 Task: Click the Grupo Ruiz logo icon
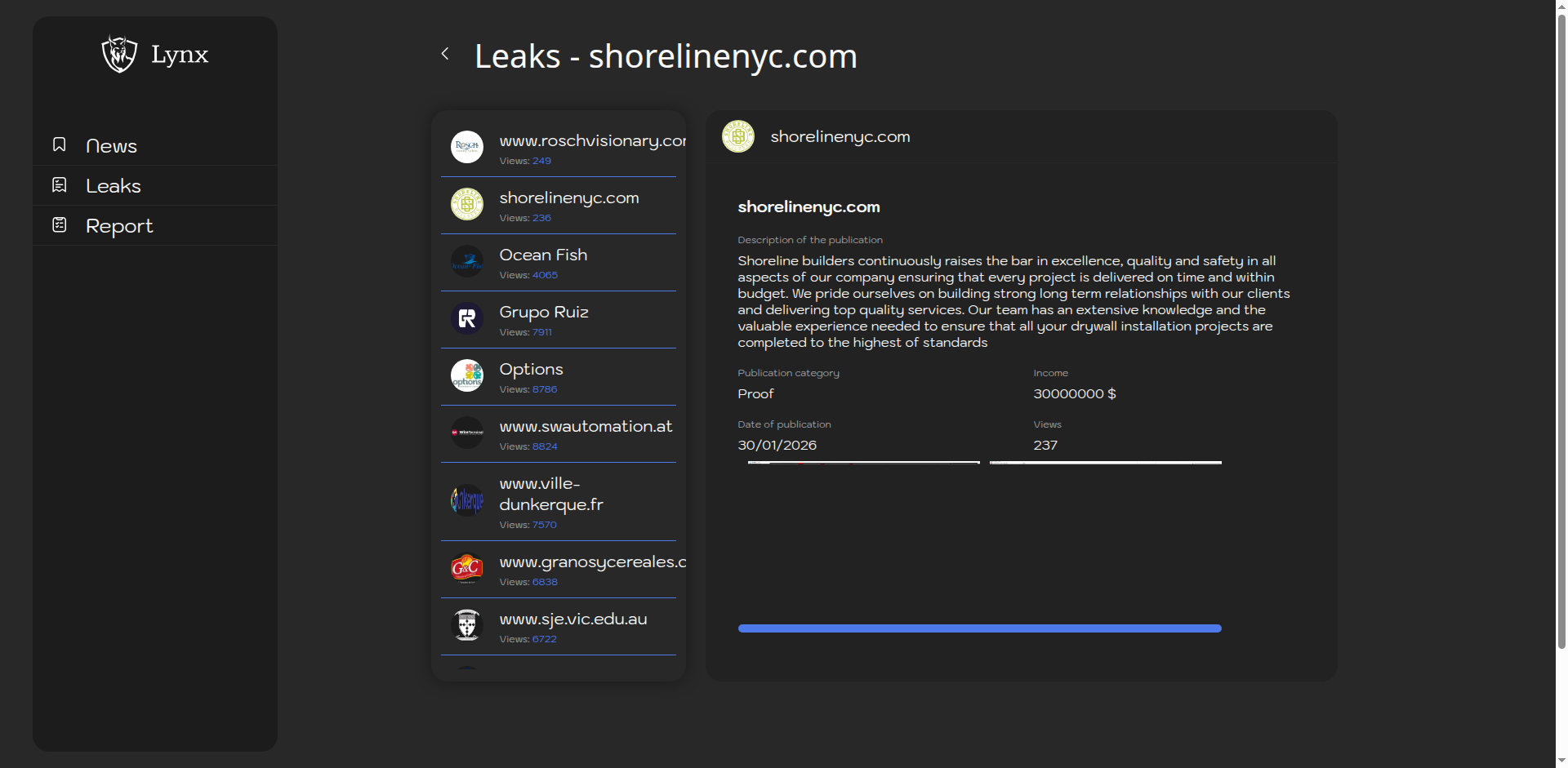tap(467, 318)
